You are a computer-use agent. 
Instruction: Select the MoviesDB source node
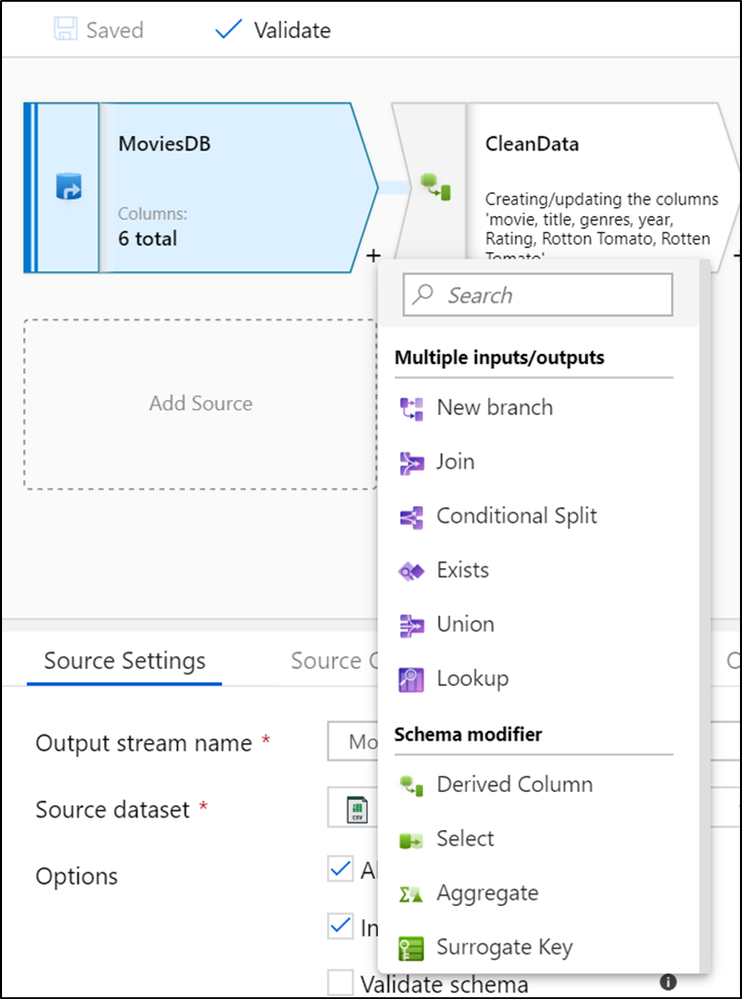point(200,187)
